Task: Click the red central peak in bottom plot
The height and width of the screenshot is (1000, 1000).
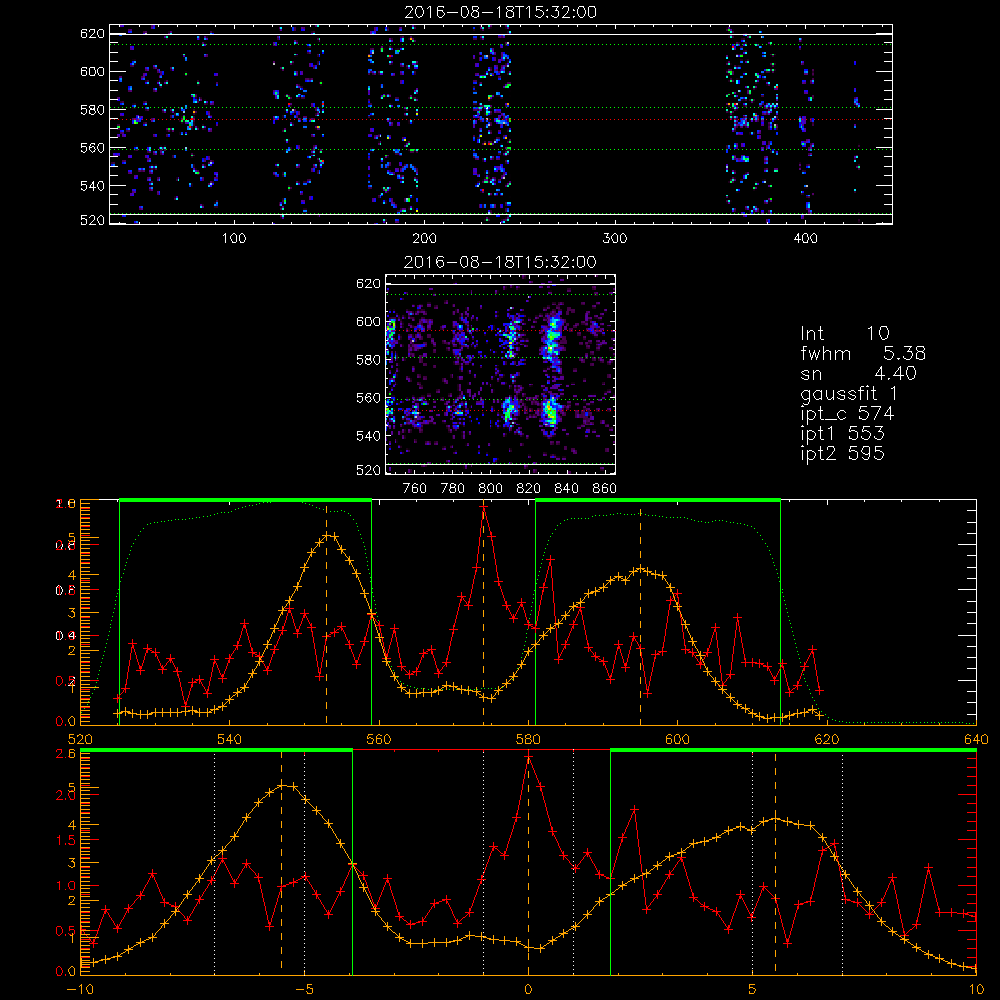Action: (528, 757)
